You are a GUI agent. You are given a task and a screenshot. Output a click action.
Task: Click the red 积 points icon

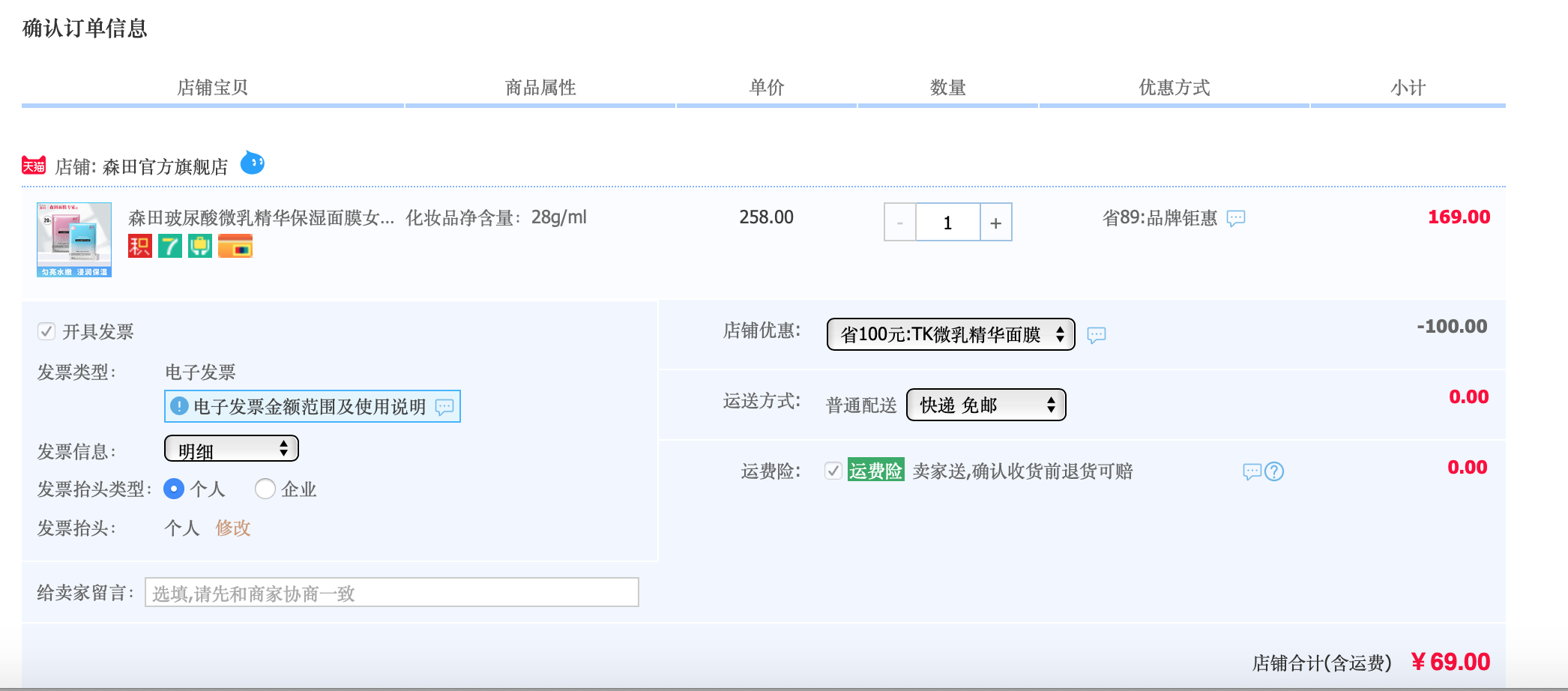(x=140, y=246)
